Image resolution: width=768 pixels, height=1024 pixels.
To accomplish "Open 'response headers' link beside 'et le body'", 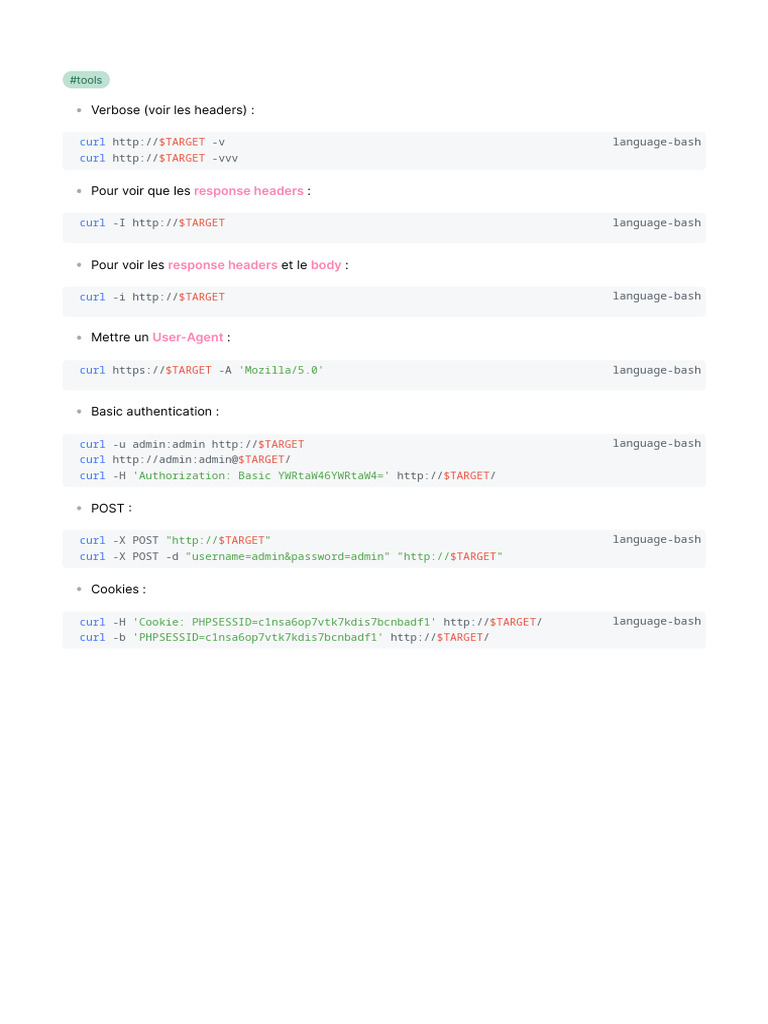I will (222, 265).
